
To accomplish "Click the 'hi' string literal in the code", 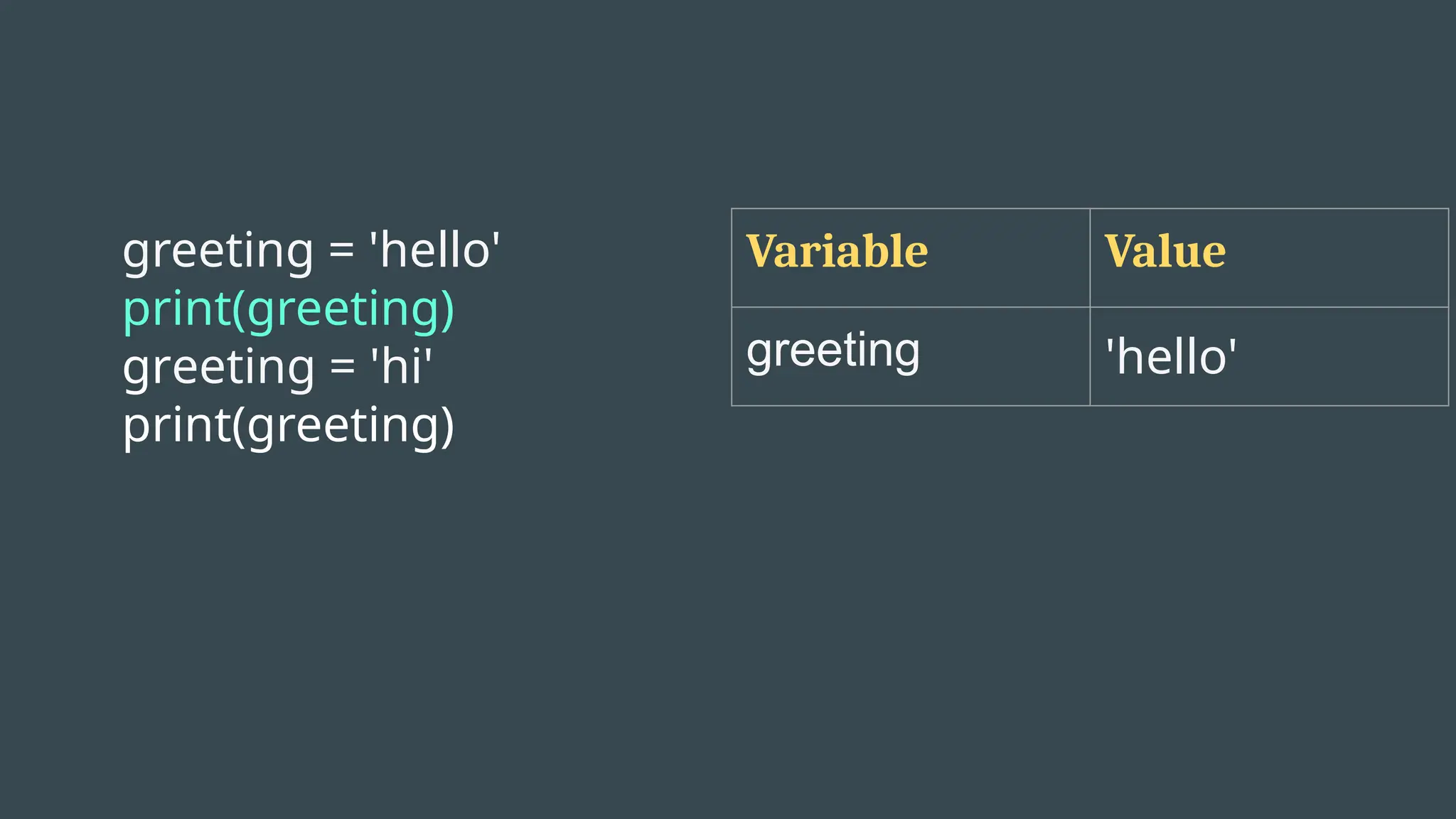I will pyautogui.click(x=401, y=367).
